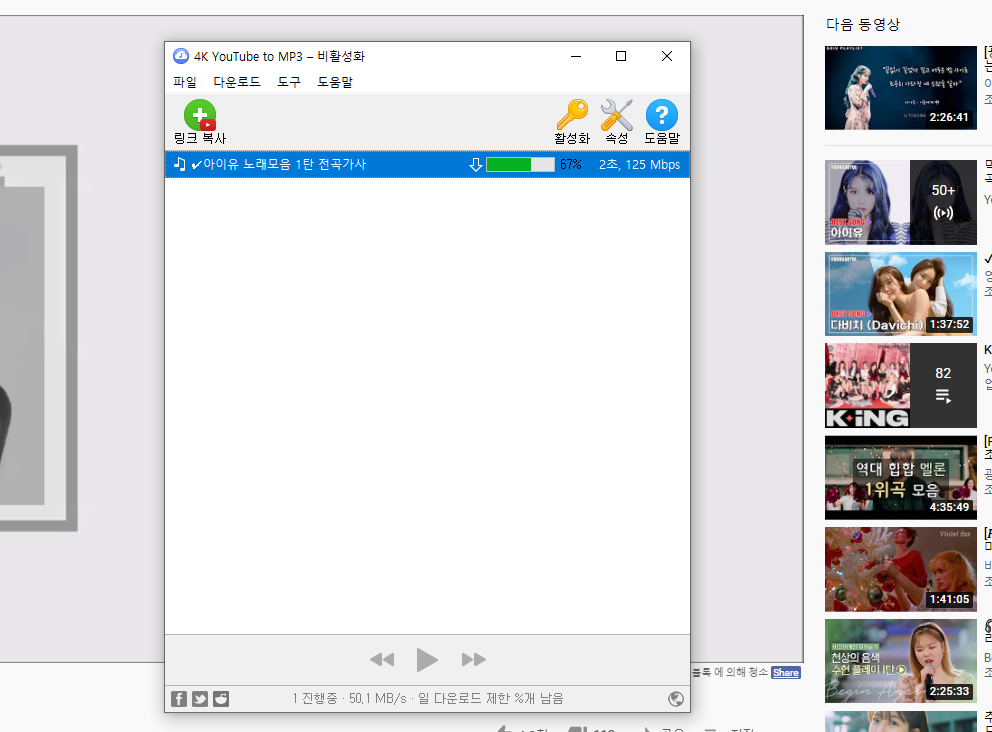
Task: Open Preferences (속성) wrench icon
Action: click(617, 122)
